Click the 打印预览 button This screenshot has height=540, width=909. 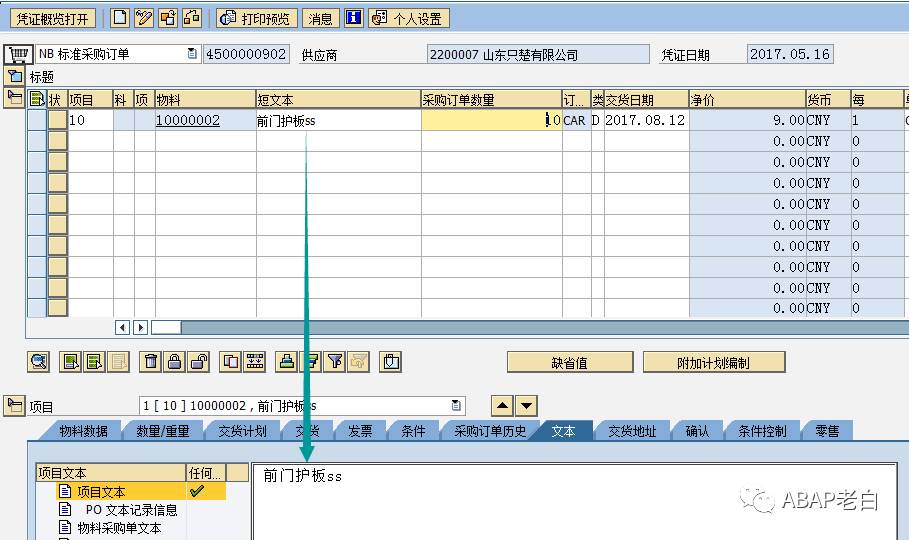(x=257, y=19)
